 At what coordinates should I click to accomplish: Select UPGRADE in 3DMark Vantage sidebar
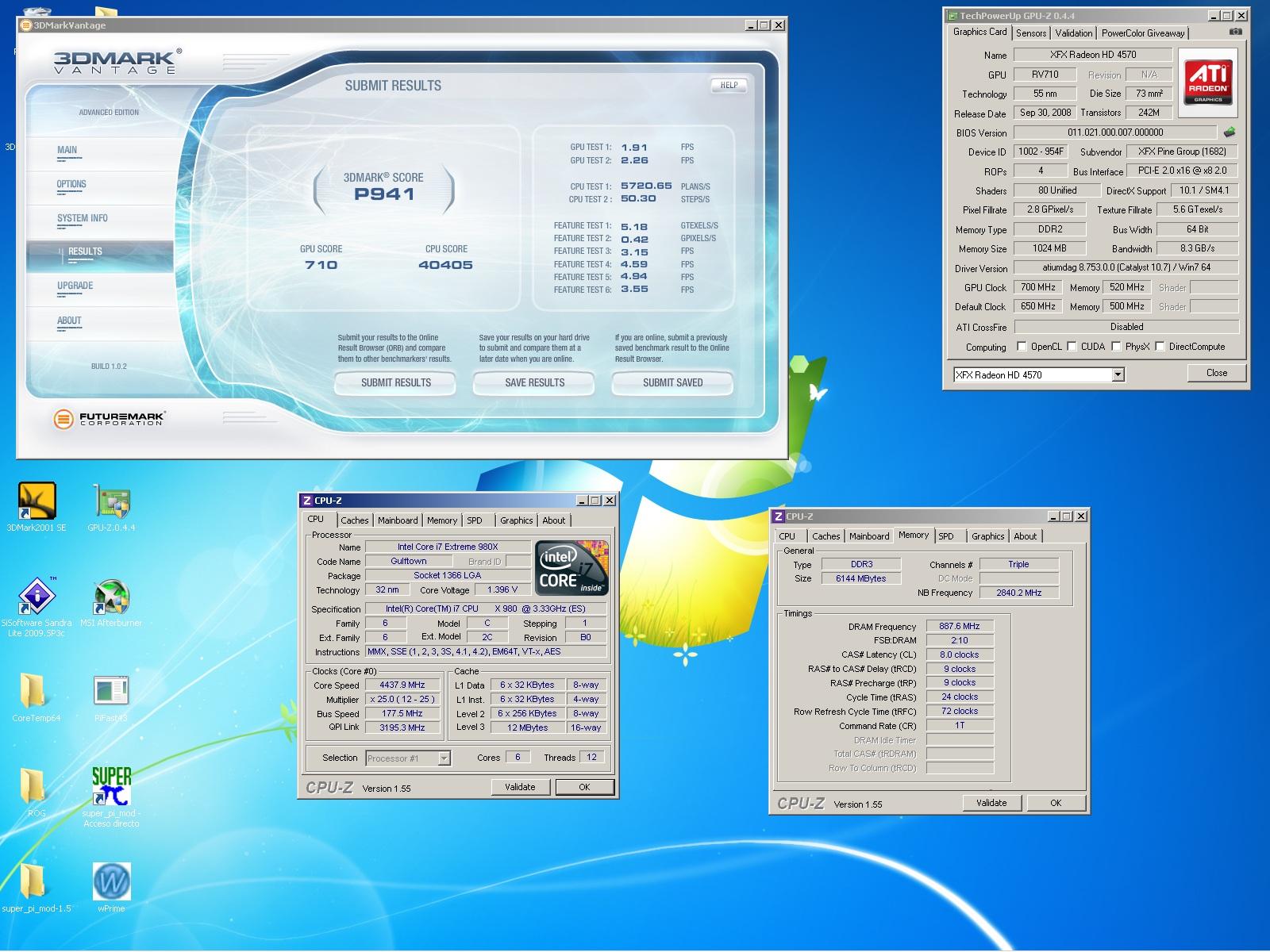(75, 286)
